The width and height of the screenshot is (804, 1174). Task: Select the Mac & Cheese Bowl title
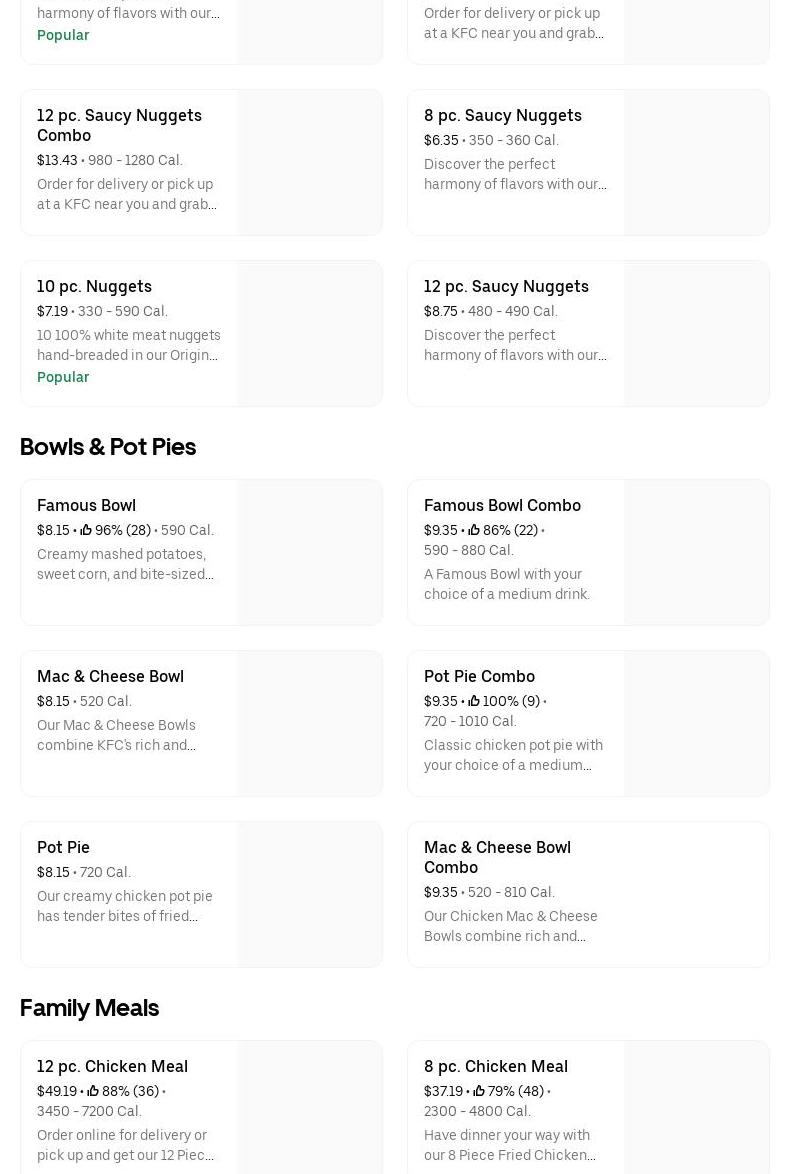pos(110,676)
